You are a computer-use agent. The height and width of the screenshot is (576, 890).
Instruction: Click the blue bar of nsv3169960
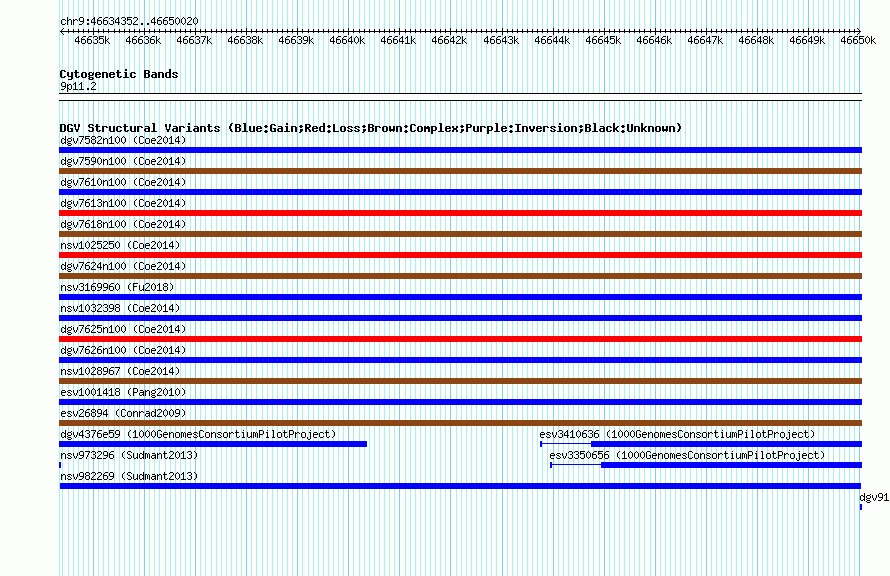click(460, 297)
